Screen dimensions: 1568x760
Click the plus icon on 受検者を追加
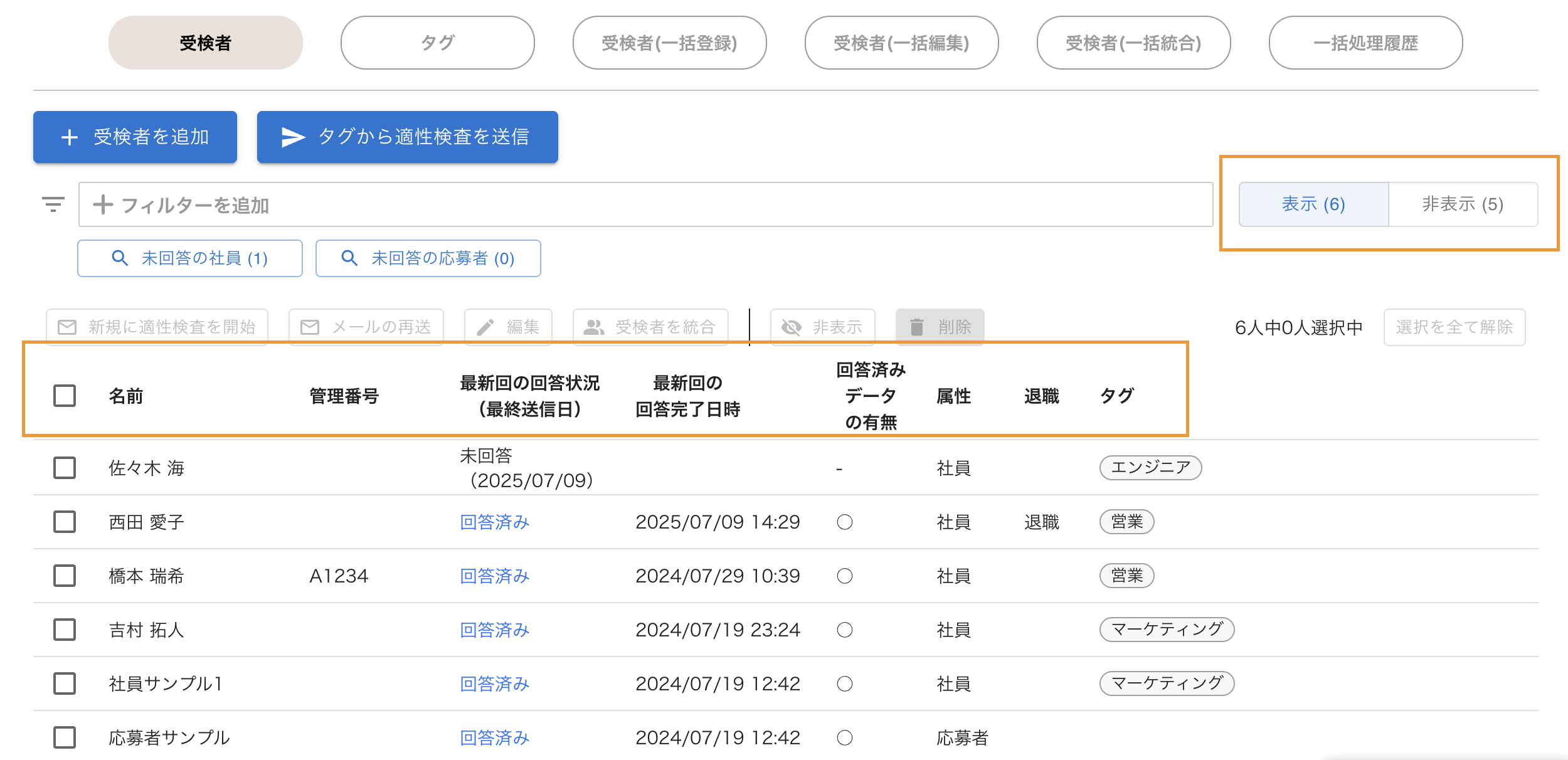click(x=70, y=137)
